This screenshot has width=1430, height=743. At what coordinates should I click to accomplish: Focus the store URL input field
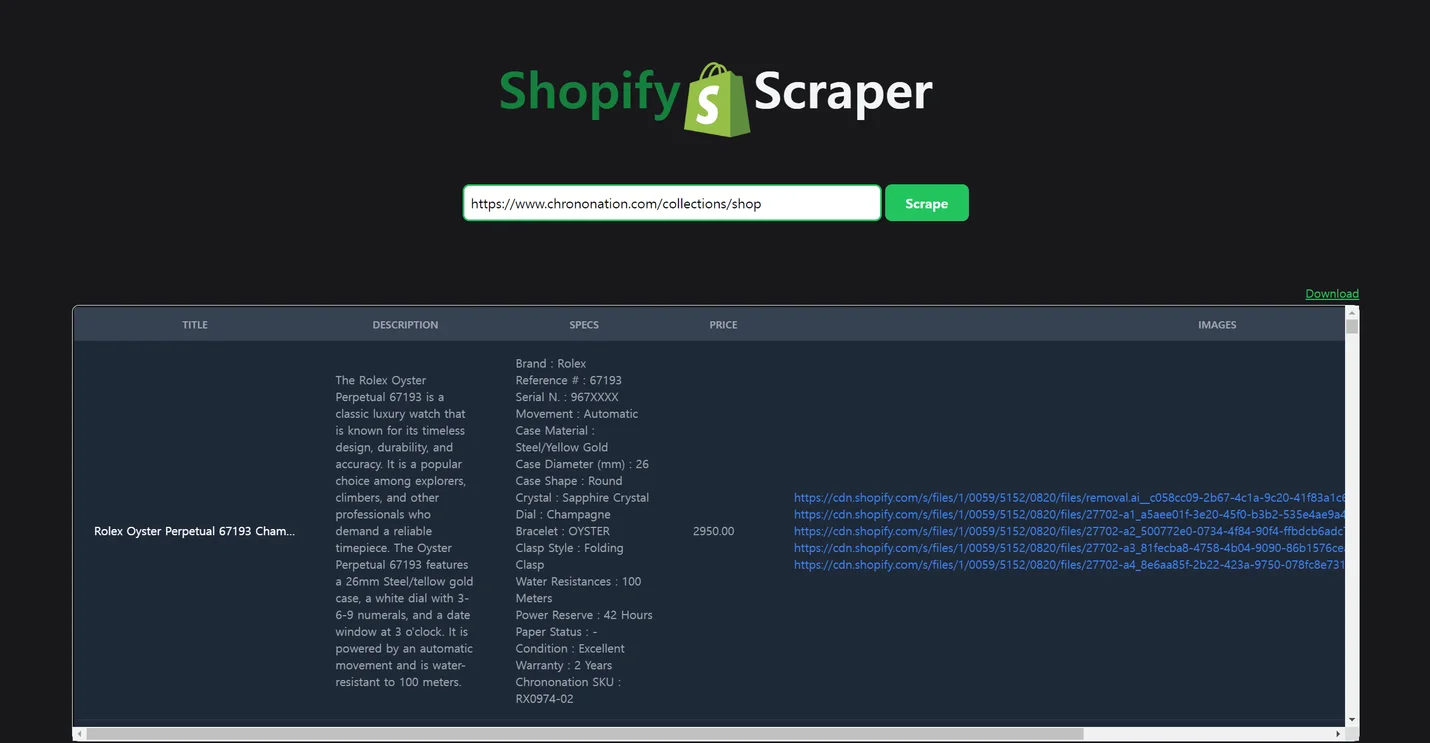pyautogui.click(x=672, y=203)
